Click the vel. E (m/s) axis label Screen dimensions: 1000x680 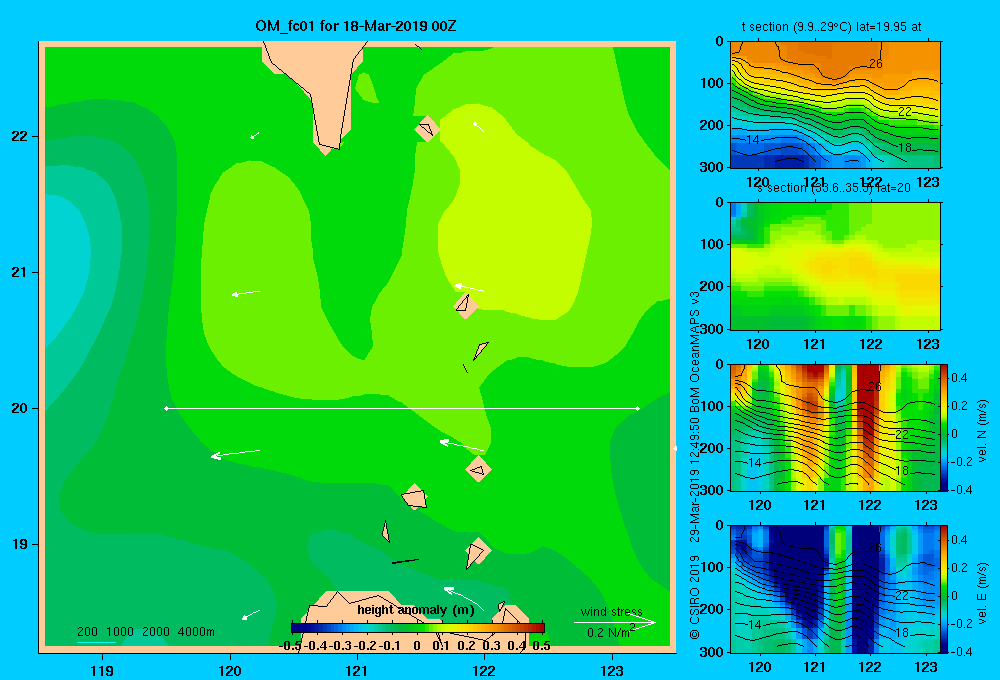pos(983,593)
